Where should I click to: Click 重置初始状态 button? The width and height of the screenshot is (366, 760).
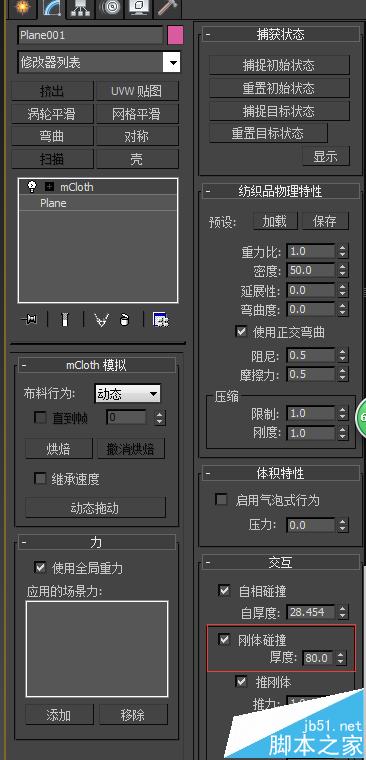(279, 88)
